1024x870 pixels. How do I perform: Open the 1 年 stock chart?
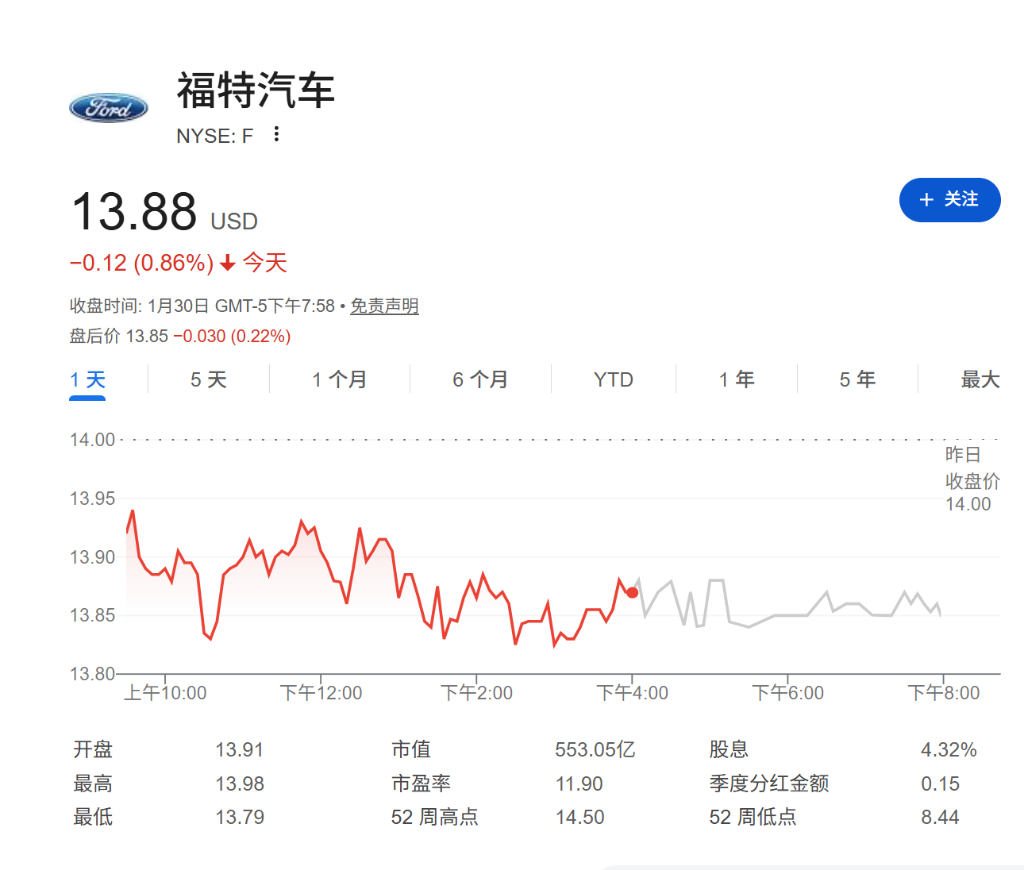(x=737, y=379)
